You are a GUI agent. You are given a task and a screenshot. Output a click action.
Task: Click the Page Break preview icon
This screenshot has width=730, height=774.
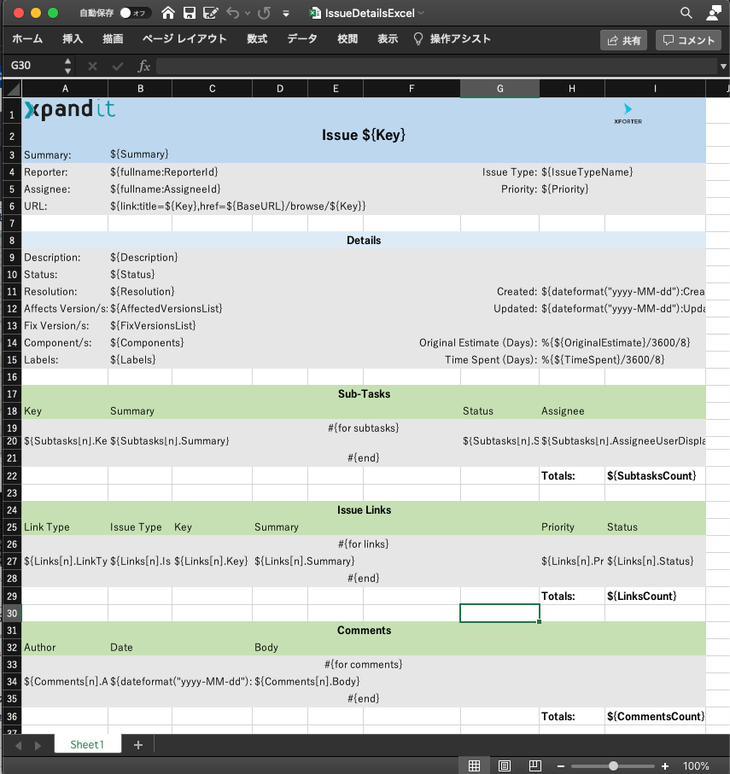535,766
